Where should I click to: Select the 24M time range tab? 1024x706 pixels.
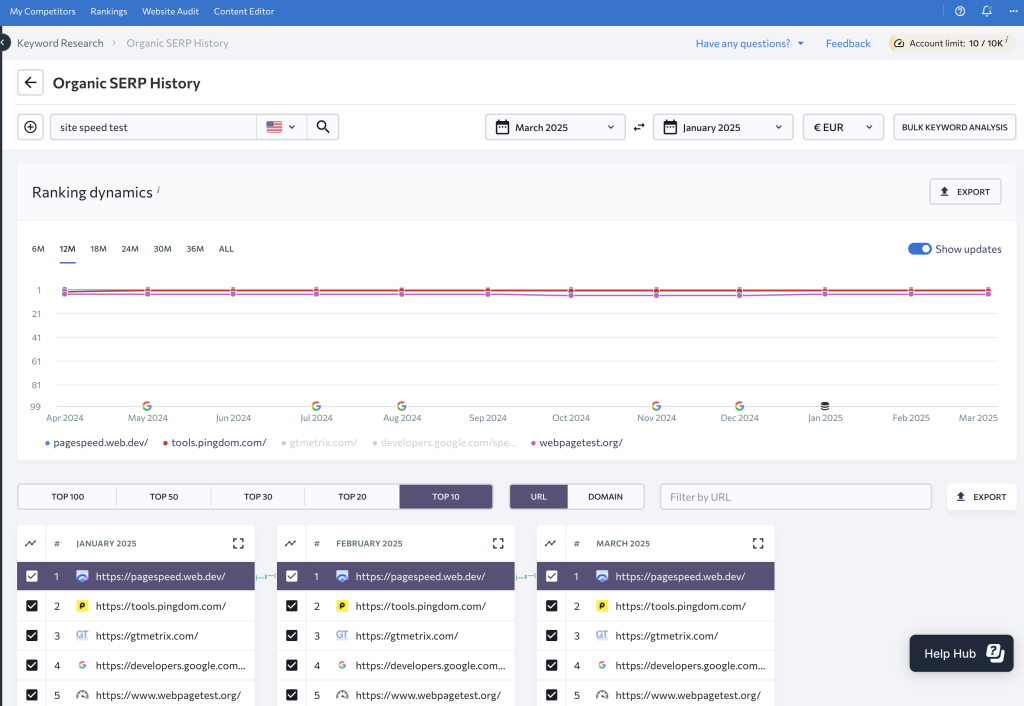(130, 249)
